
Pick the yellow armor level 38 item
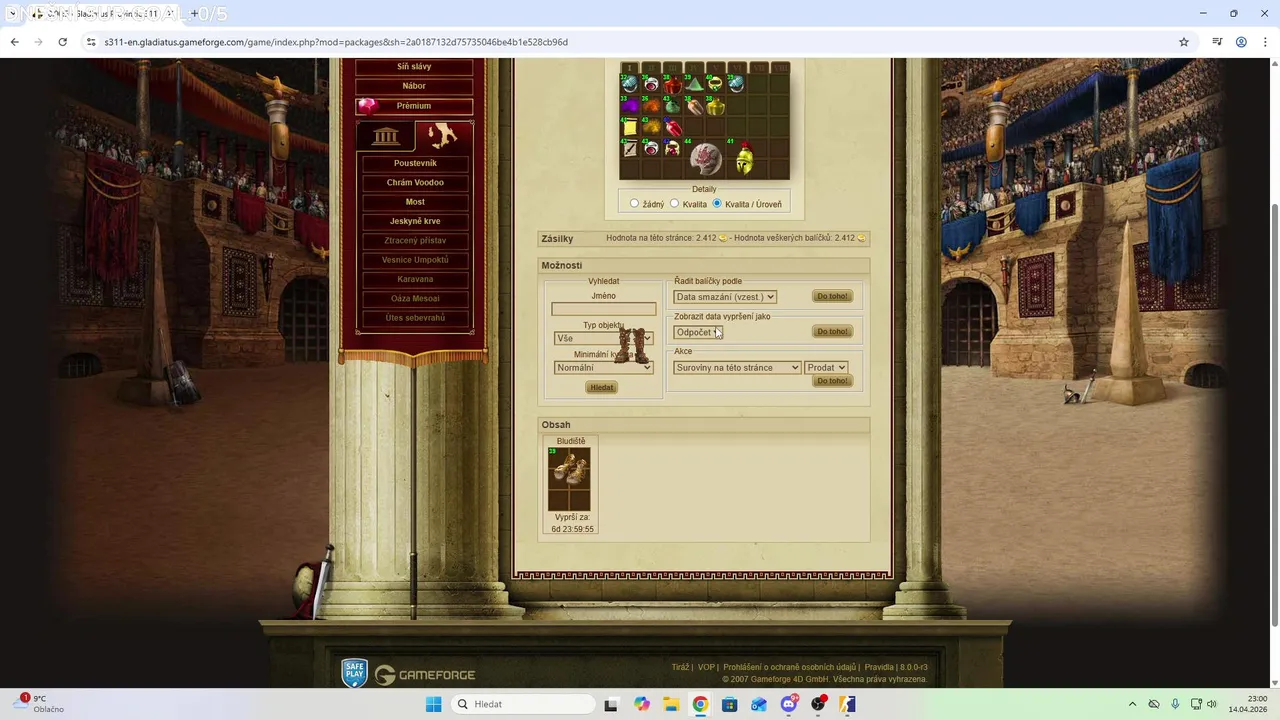click(x=715, y=105)
